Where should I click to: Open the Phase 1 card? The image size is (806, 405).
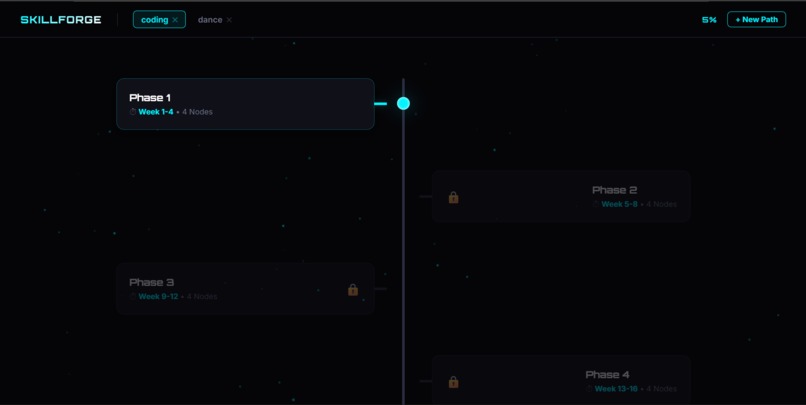[x=245, y=104]
